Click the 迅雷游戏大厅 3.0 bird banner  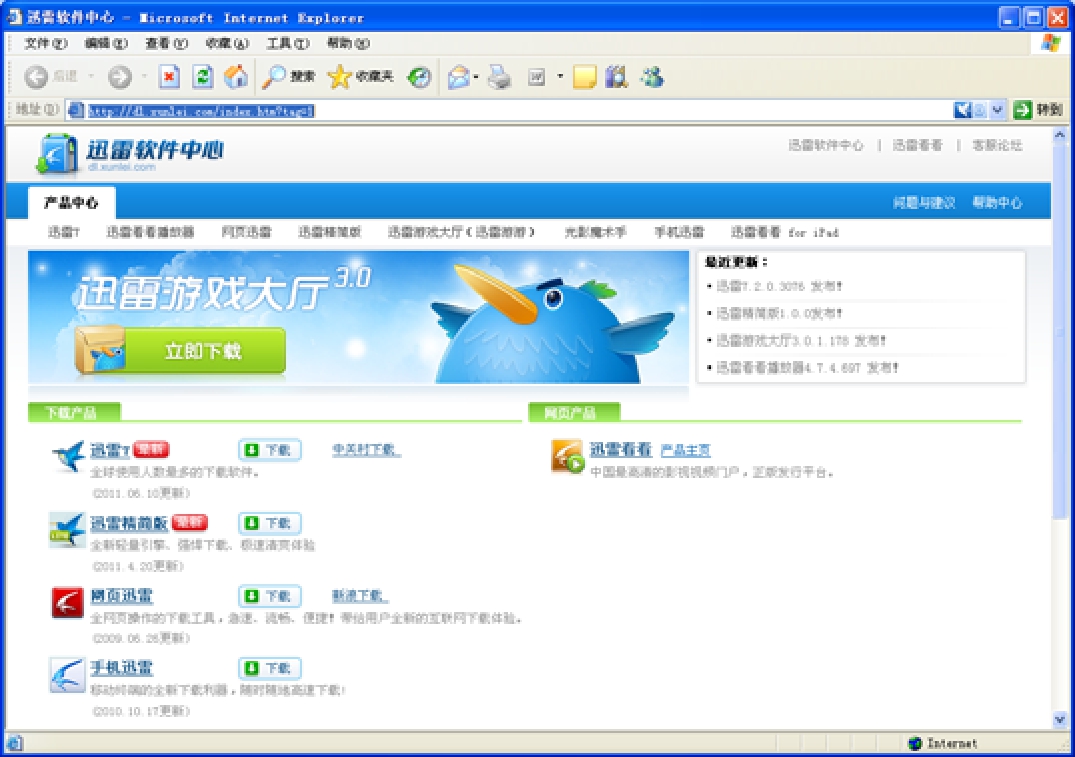pos(358,317)
